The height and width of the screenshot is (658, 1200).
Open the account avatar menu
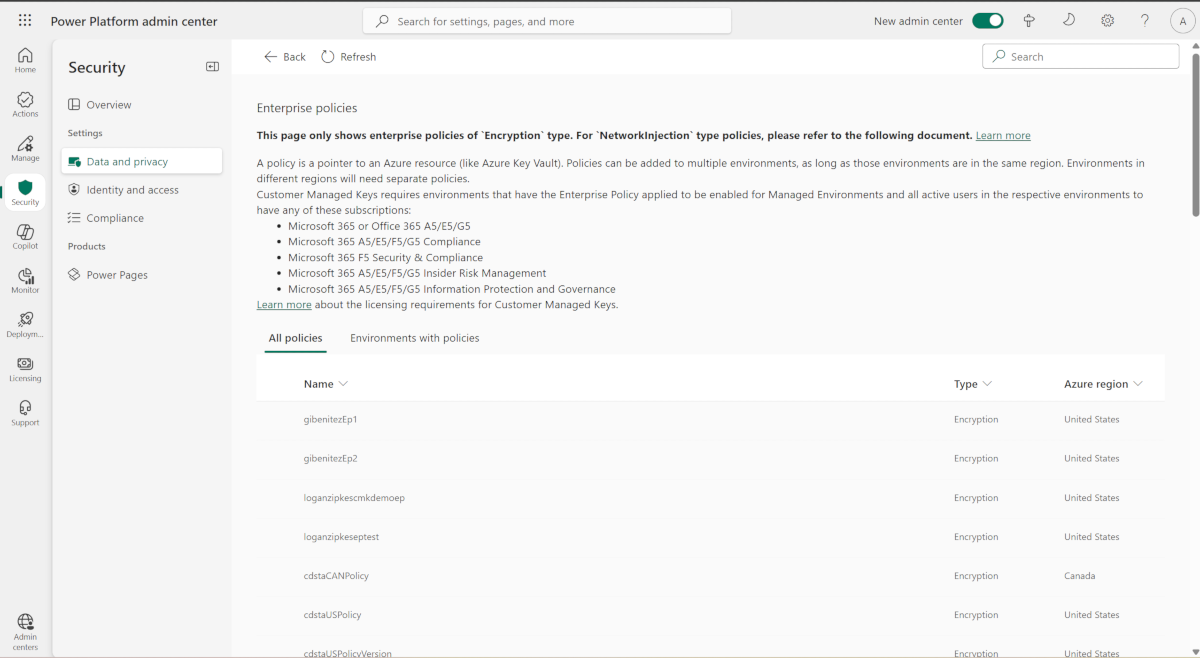coord(1183,22)
